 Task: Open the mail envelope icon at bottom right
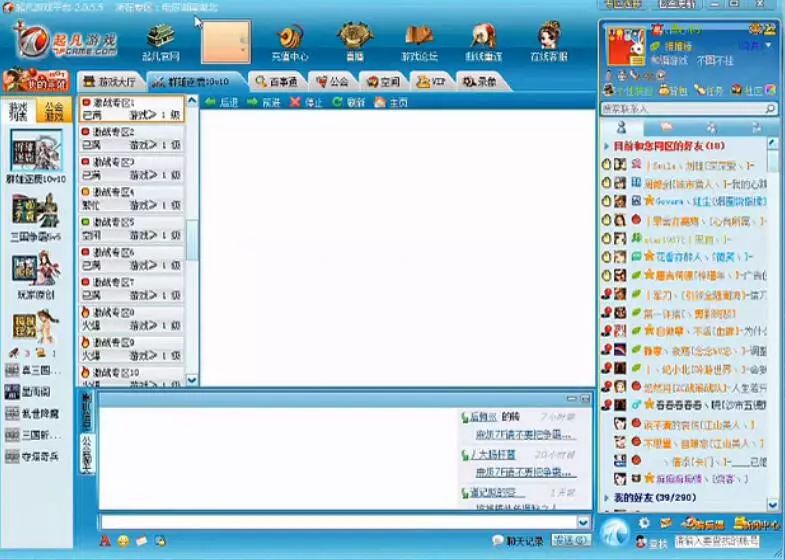point(666,523)
